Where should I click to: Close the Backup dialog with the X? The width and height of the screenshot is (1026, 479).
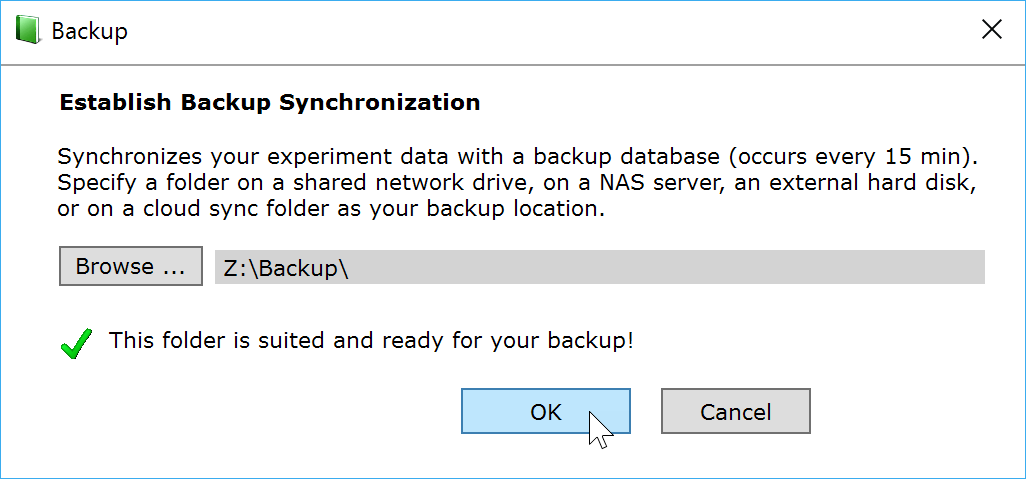(991, 30)
